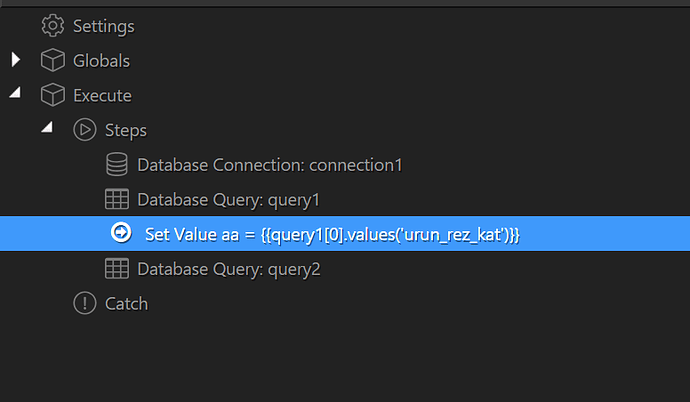
Task: Click the table icon beside query1
Action: (x=116, y=200)
